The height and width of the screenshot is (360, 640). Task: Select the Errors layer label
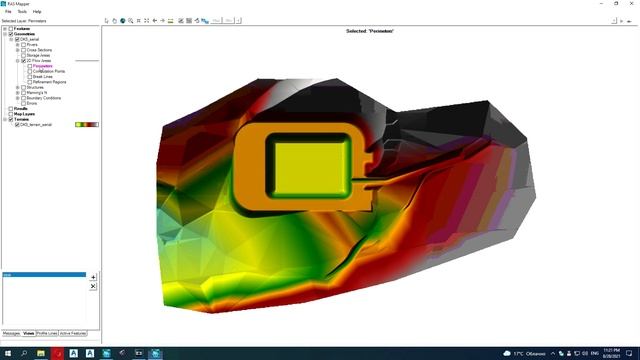click(x=32, y=103)
